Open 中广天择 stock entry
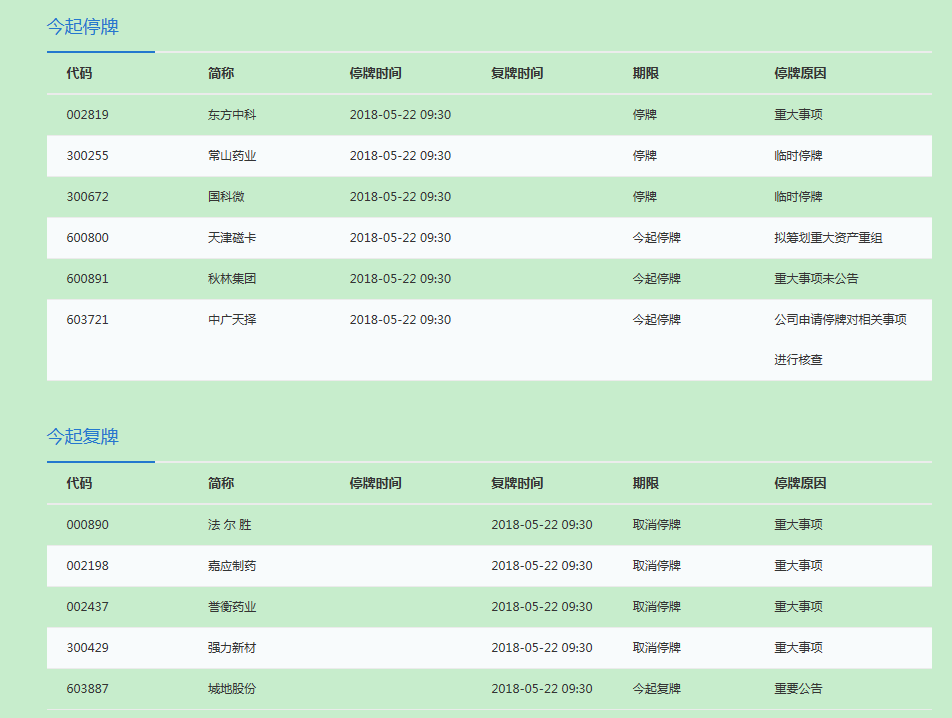952x718 pixels. pyautogui.click(x=232, y=320)
